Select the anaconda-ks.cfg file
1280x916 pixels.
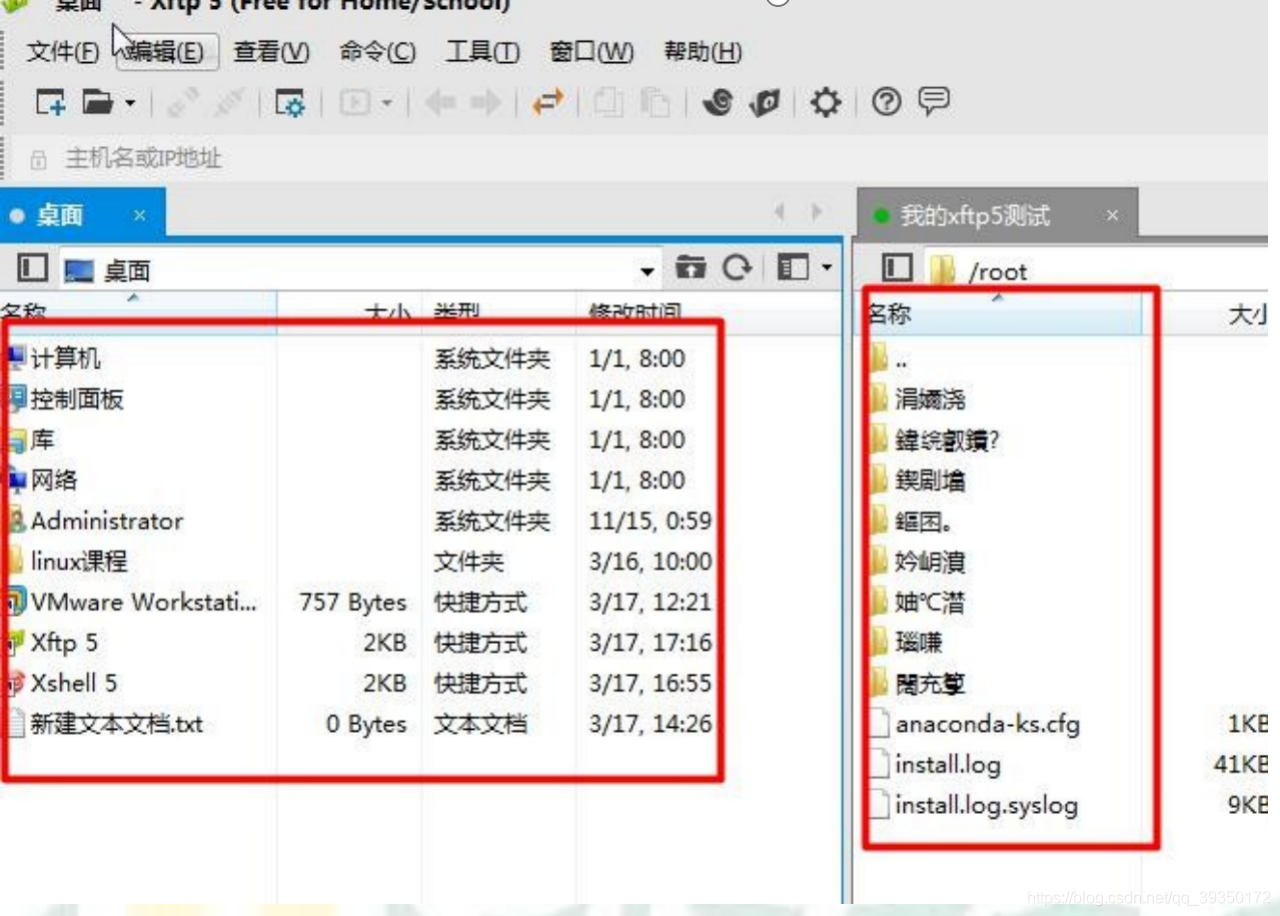point(988,724)
